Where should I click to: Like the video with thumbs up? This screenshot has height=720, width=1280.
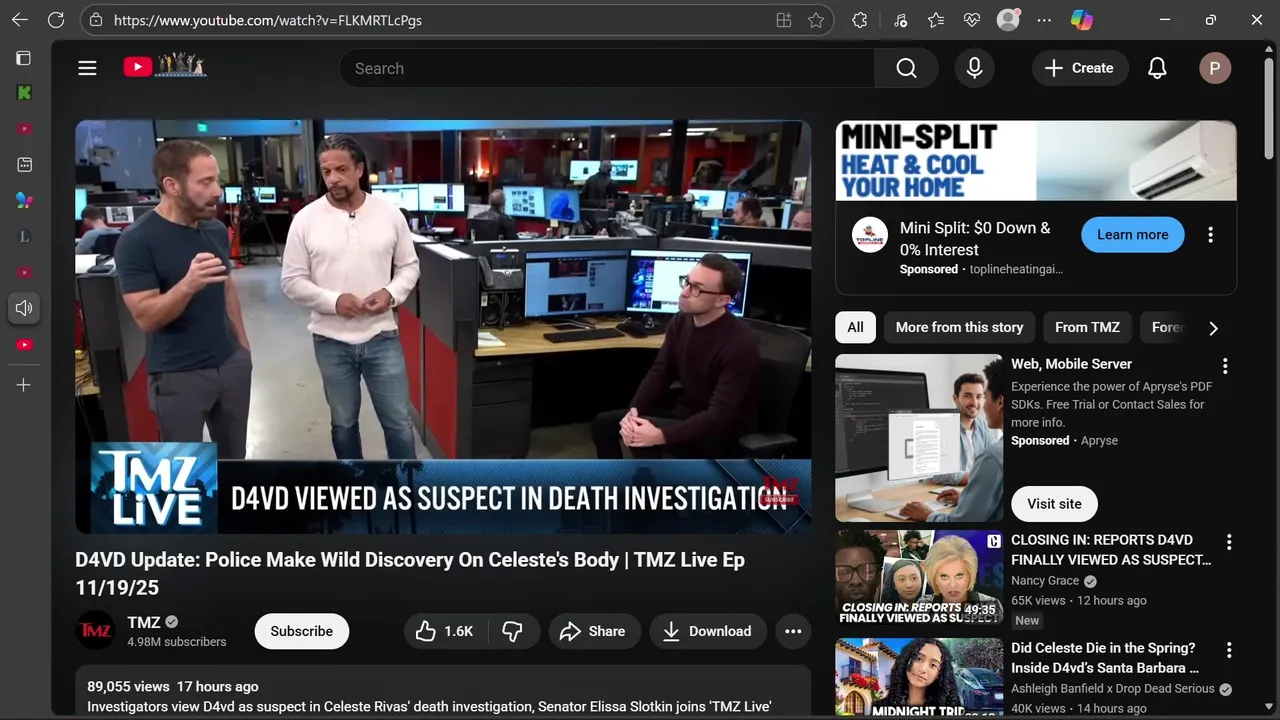point(445,631)
